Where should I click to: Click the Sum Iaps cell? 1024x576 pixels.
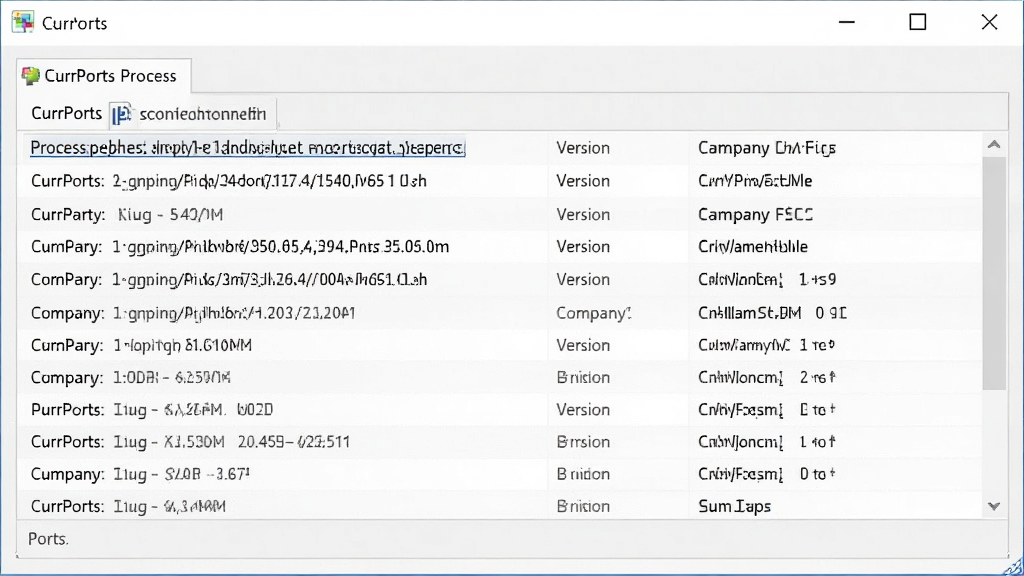(x=734, y=506)
